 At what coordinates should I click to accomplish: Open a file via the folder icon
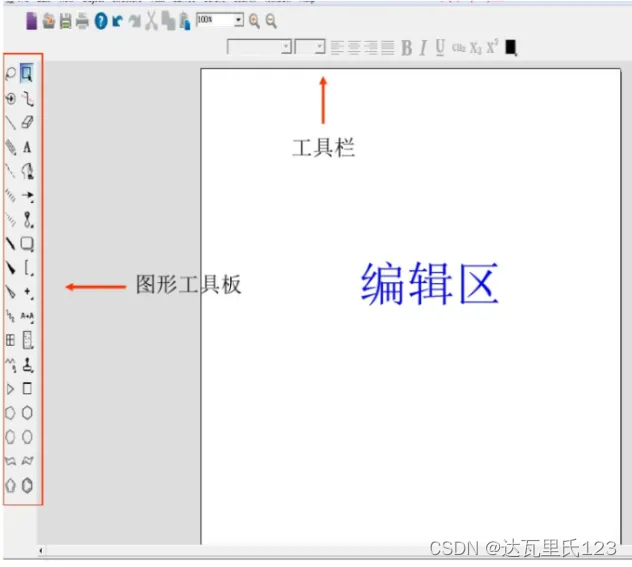pyautogui.click(x=49, y=21)
